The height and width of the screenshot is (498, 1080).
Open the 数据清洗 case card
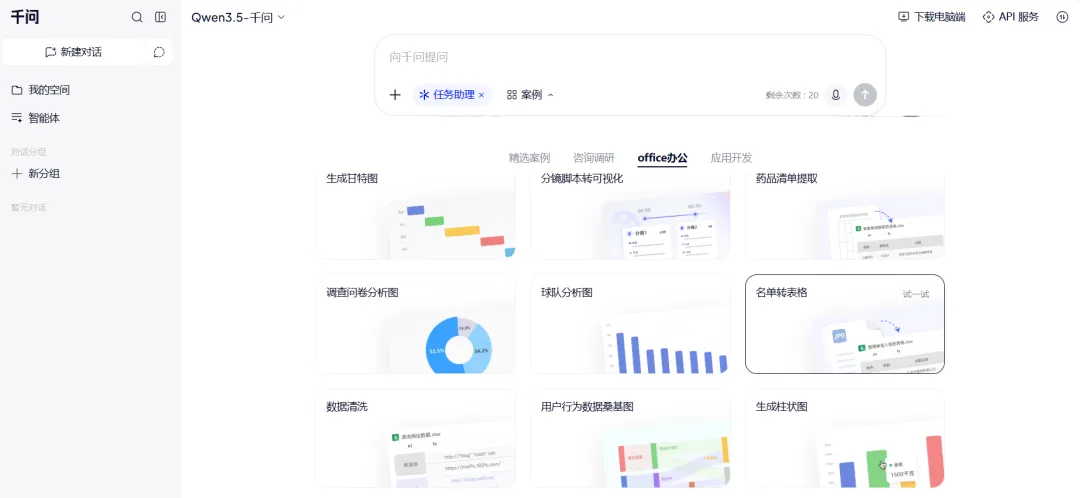coord(415,438)
